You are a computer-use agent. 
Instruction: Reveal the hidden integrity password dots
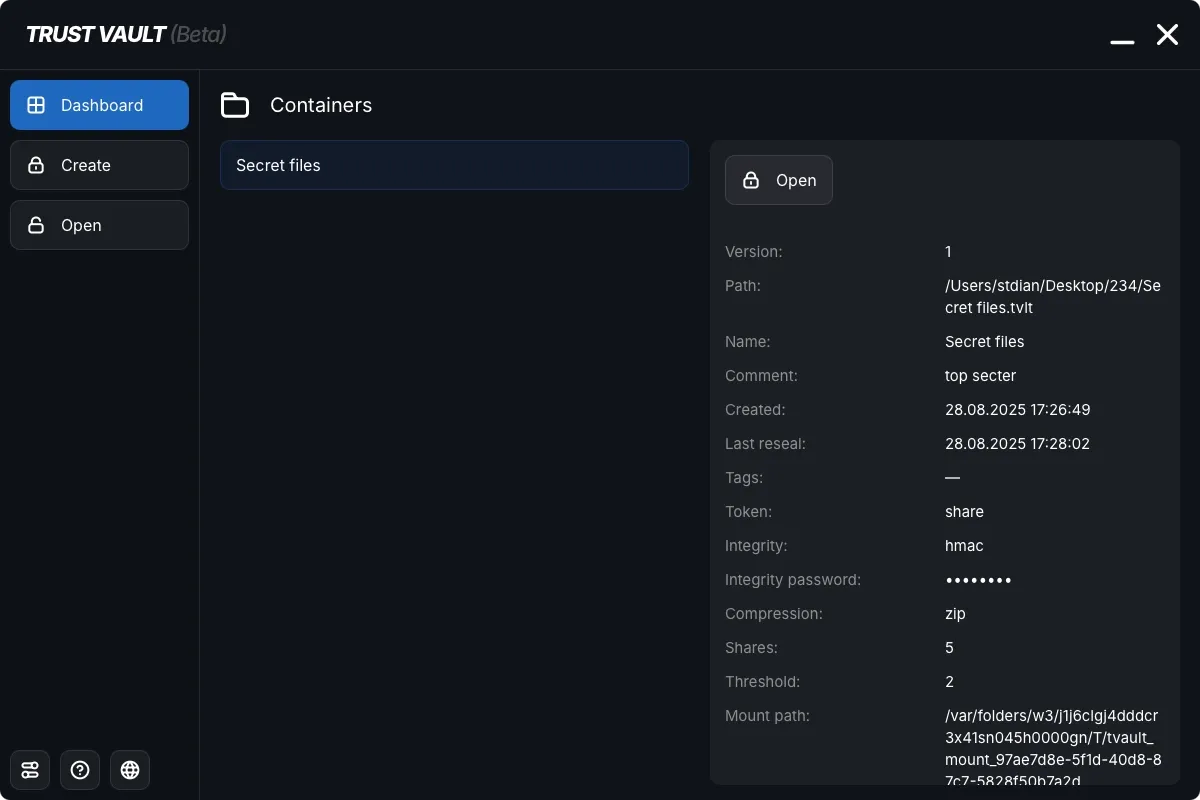[x=978, y=579]
